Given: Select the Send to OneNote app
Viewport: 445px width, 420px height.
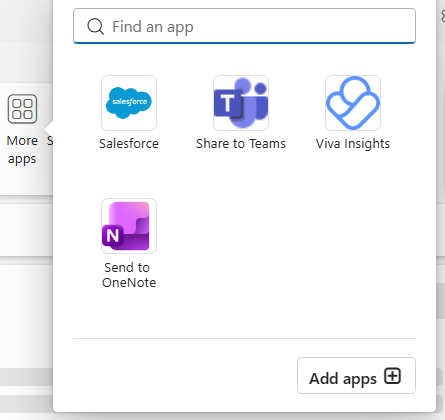Looking at the screenshot, I should coord(129,226).
